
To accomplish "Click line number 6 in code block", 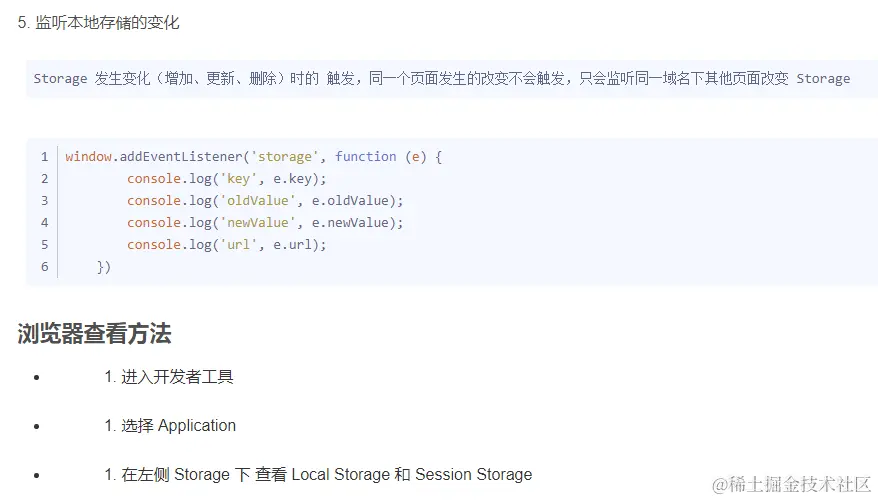I will (x=44, y=267).
